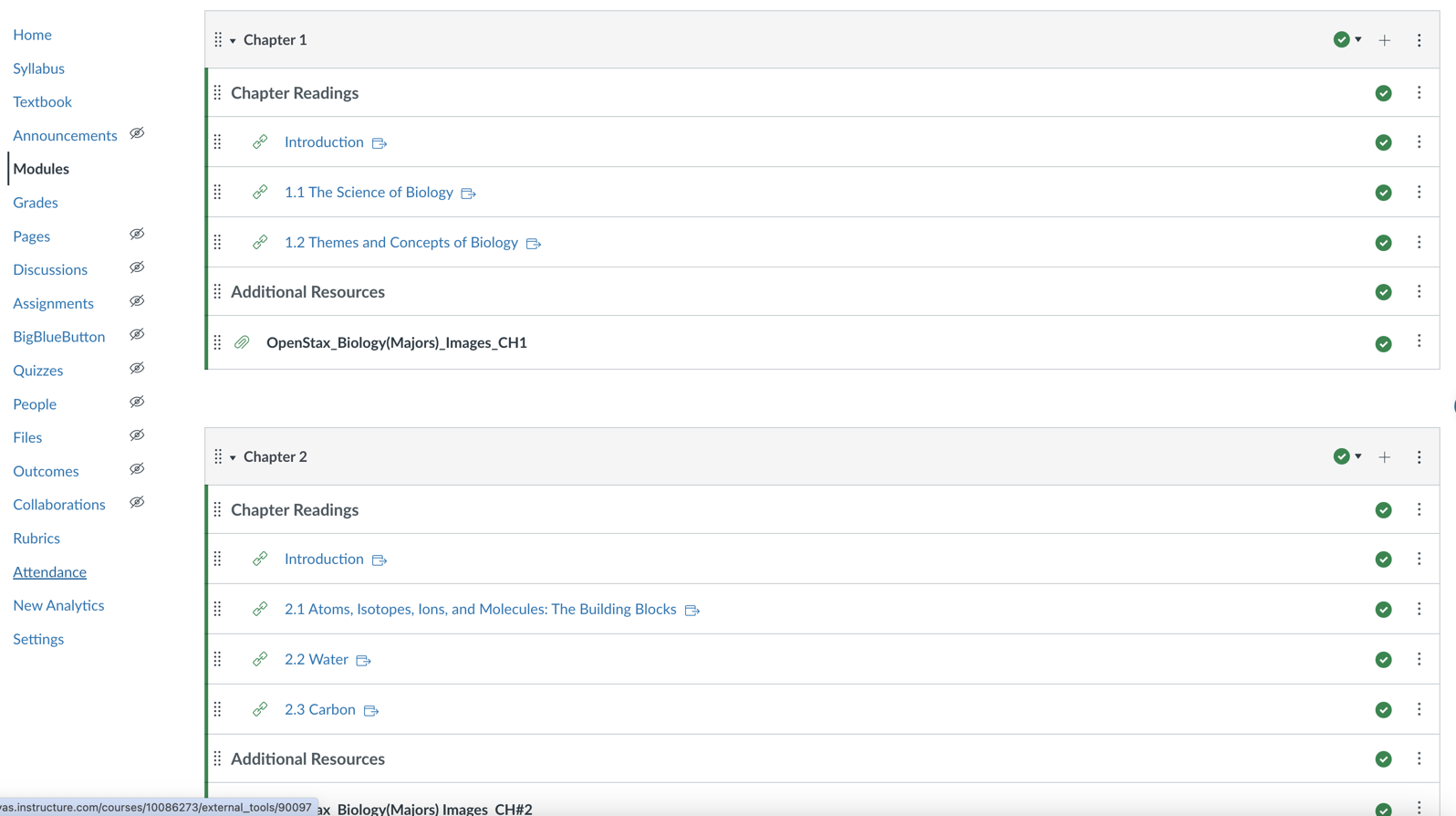The image size is (1456, 816).
Task: Select Modules in course navigation
Action: click(x=41, y=169)
